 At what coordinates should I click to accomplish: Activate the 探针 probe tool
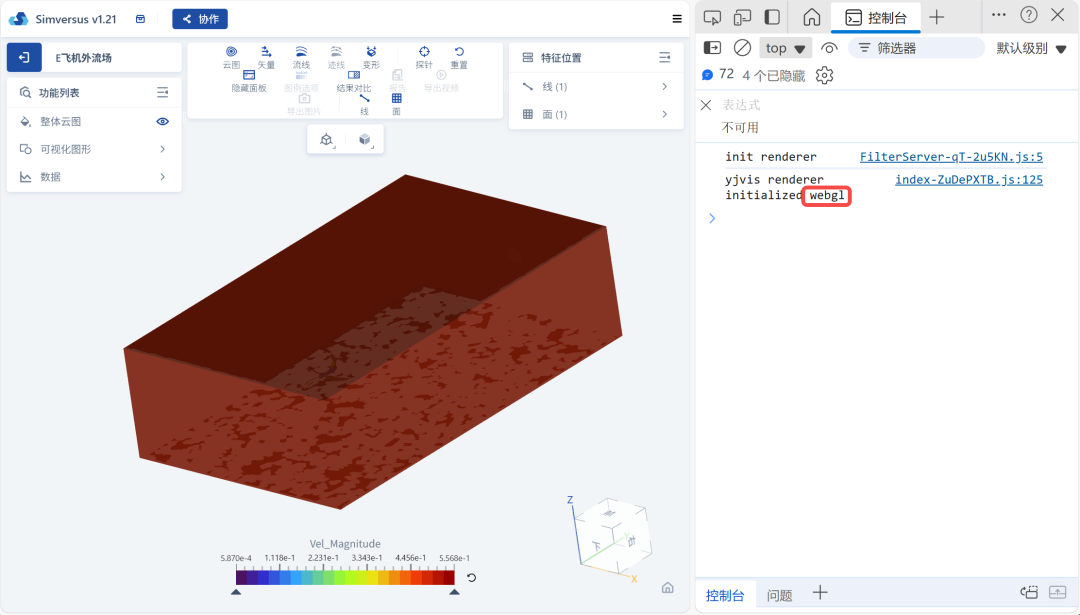(x=424, y=56)
